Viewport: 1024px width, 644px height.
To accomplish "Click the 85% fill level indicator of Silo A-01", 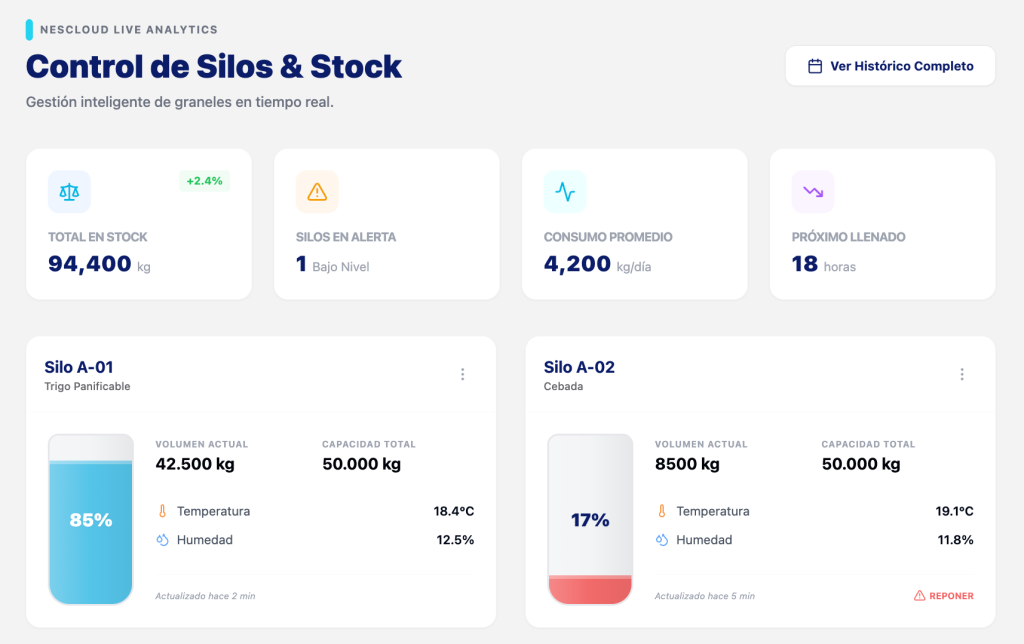I will (91, 519).
